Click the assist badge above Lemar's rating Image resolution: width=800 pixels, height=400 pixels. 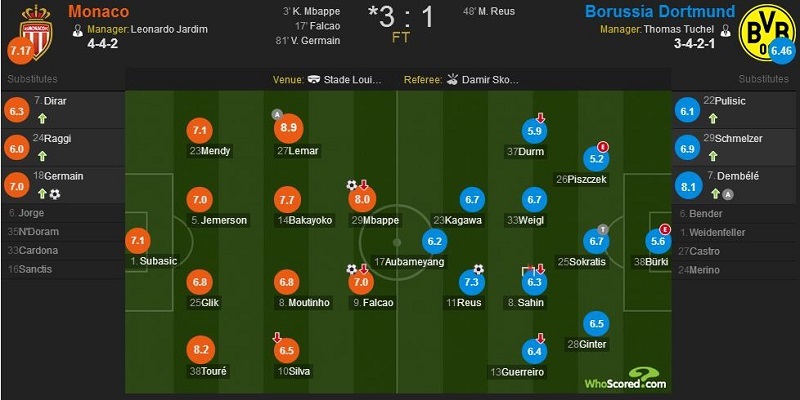pyautogui.click(x=277, y=115)
